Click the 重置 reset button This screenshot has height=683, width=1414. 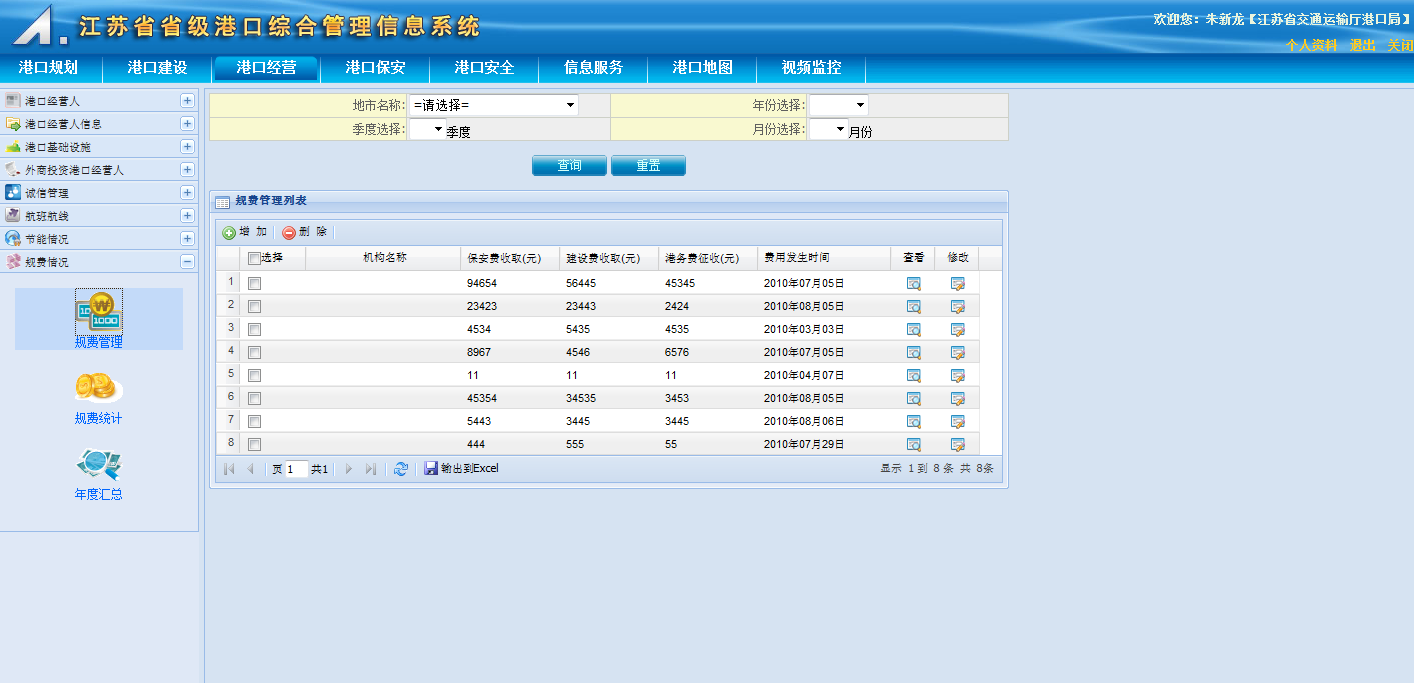[648, 166]
